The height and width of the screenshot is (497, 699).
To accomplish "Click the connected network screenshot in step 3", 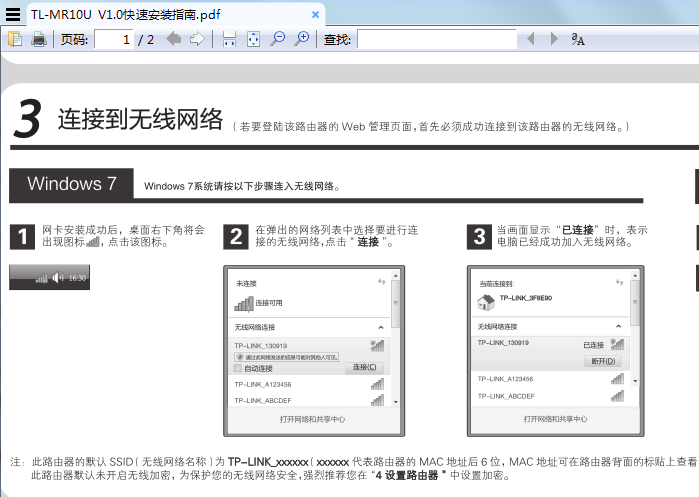I will 555,351.
